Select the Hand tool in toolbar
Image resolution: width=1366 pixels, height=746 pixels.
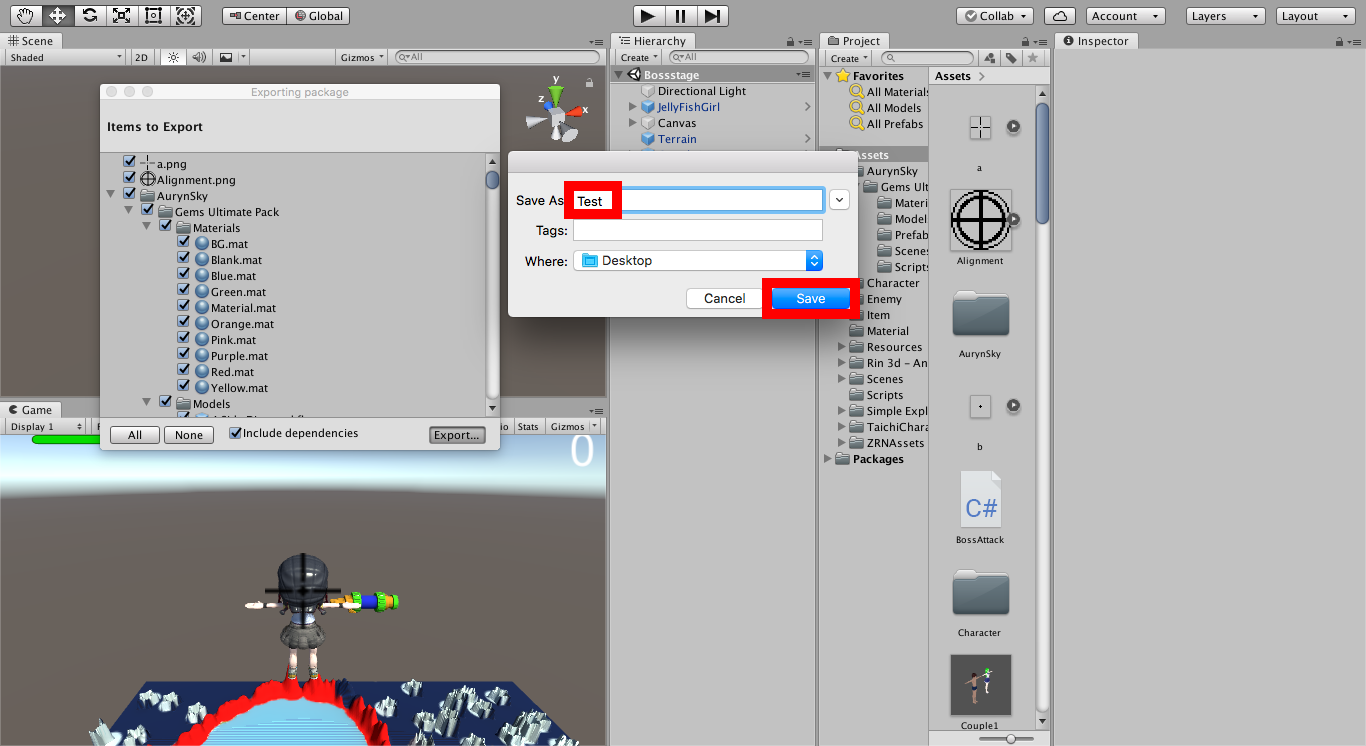tap(25, 16)
